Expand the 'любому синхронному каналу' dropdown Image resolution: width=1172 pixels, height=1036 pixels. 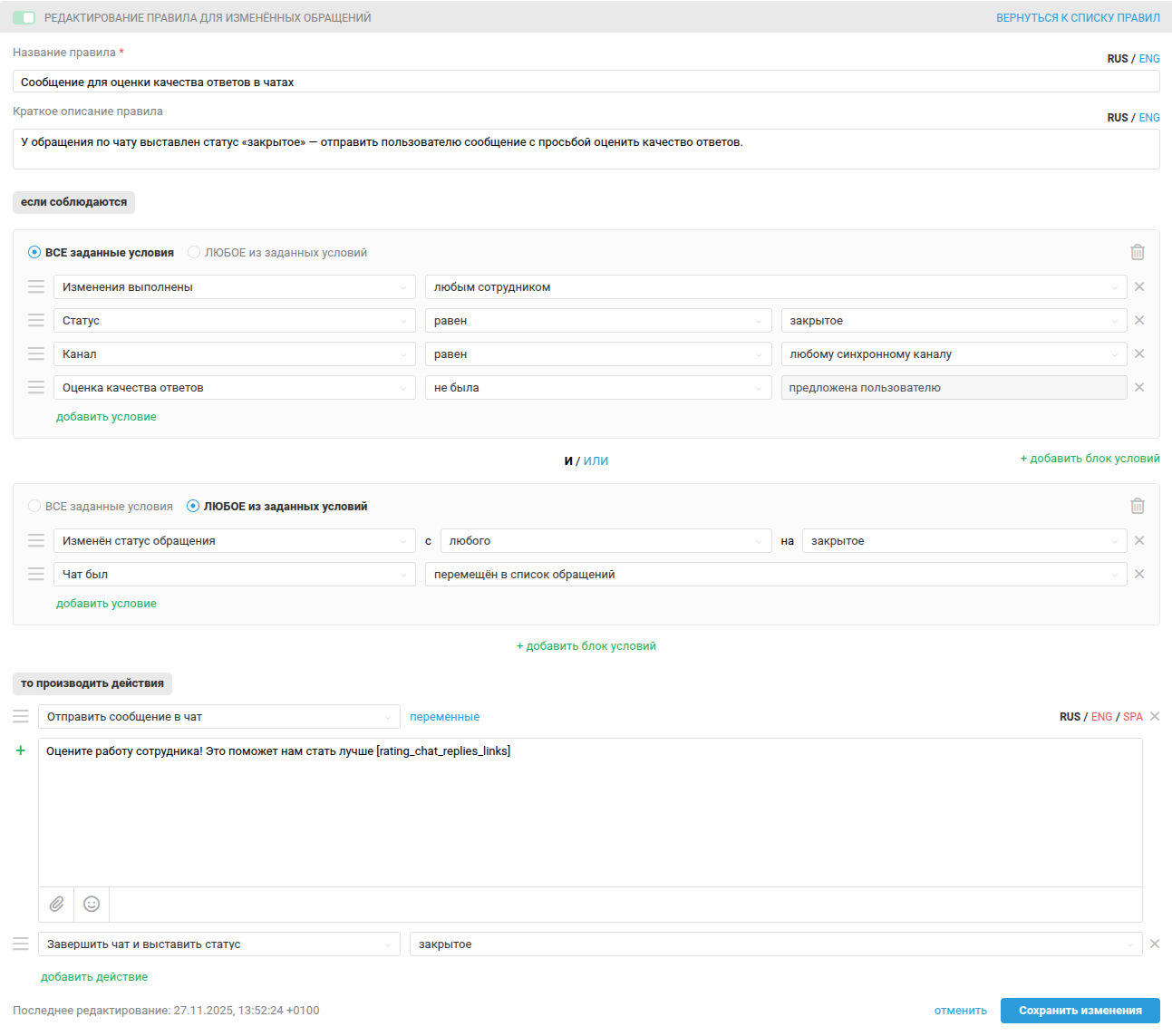tap(953, 354)
